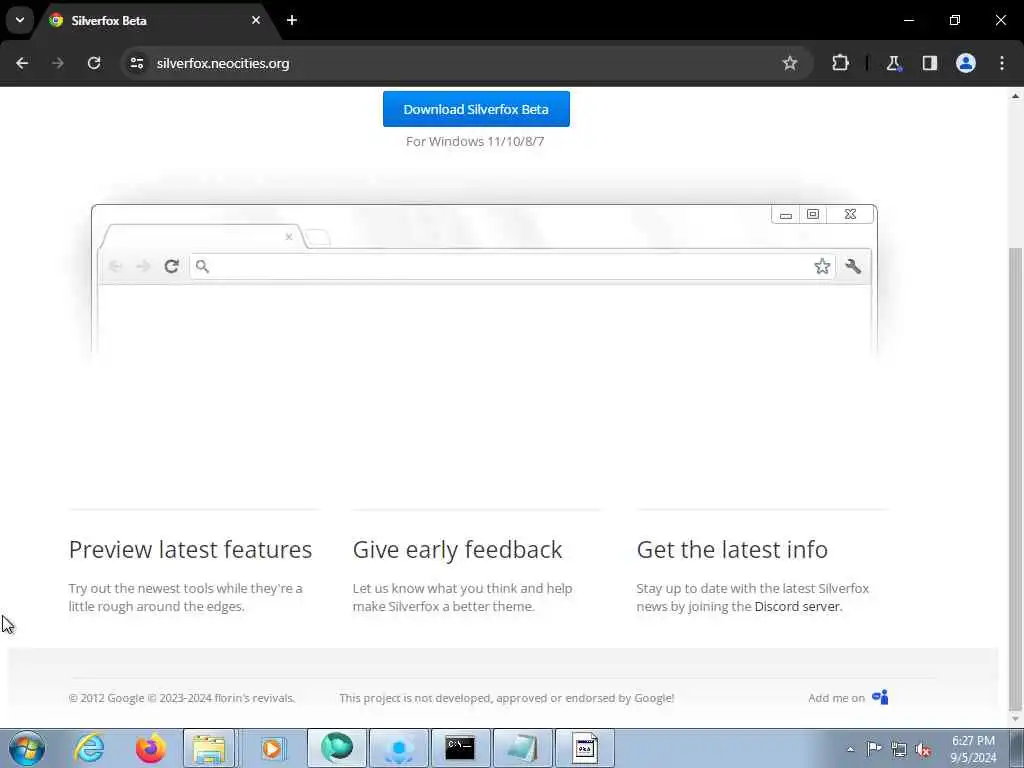The image size is (1024, 768).
Task: Click the address bar URL silverfox.neocities.org
Action: 223,63
